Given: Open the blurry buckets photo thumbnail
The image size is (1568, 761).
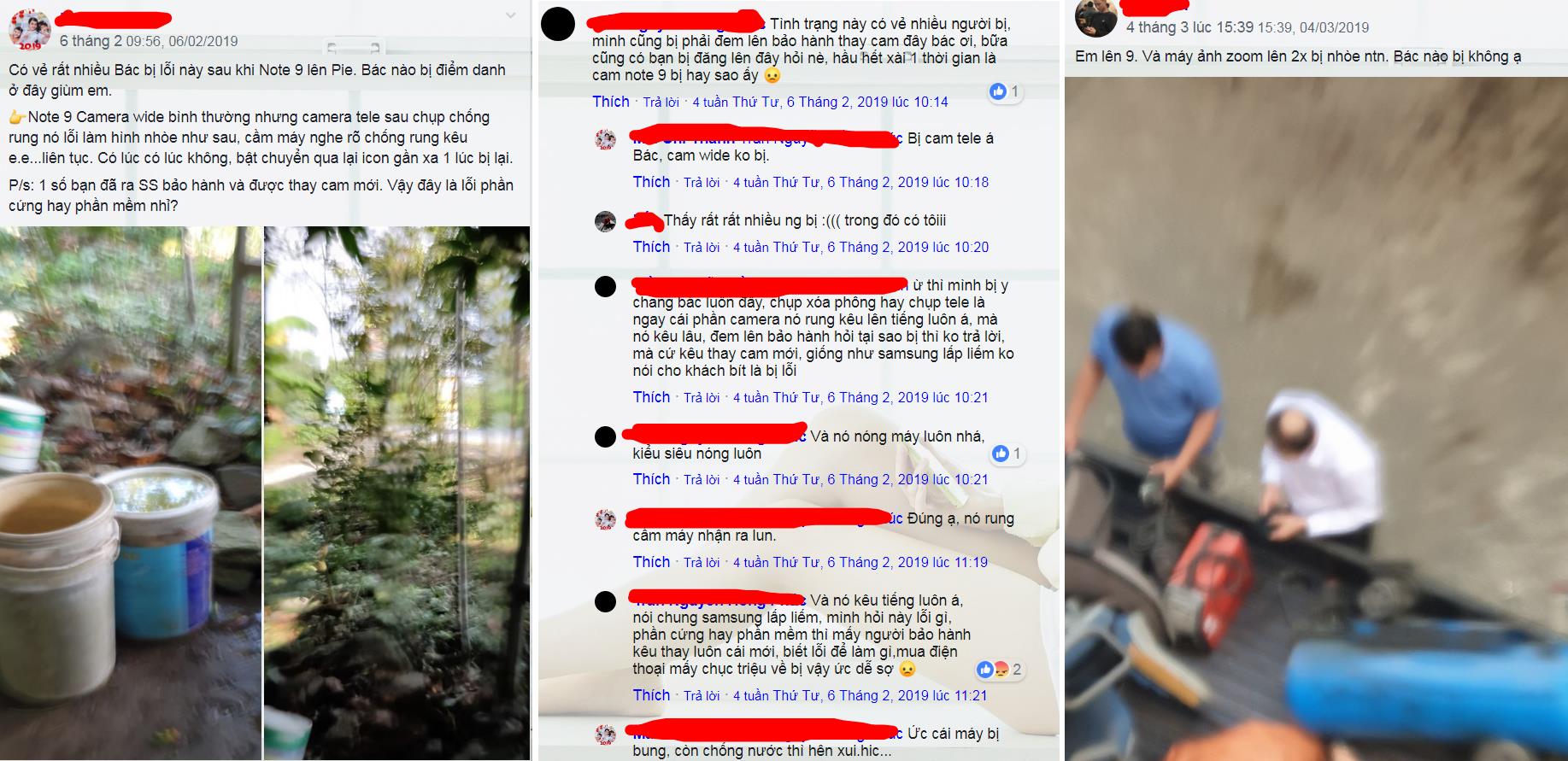Looking at the screenshot, I should click(x=131, y=493).
